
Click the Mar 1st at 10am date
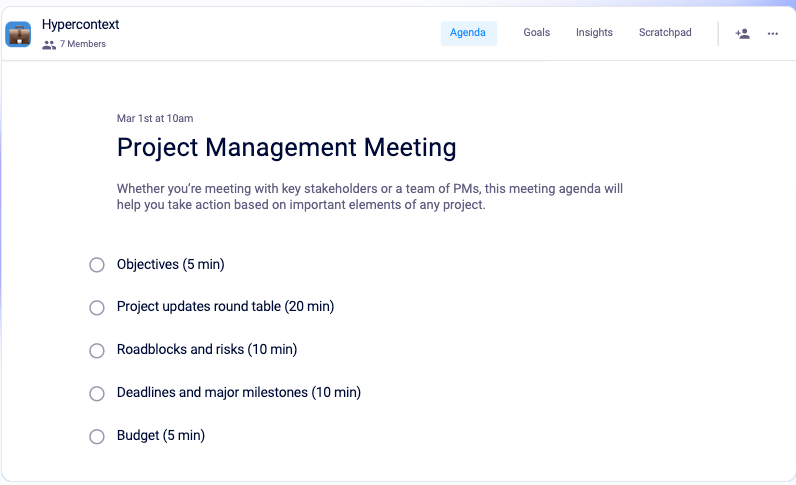click(x=155, y=118)
